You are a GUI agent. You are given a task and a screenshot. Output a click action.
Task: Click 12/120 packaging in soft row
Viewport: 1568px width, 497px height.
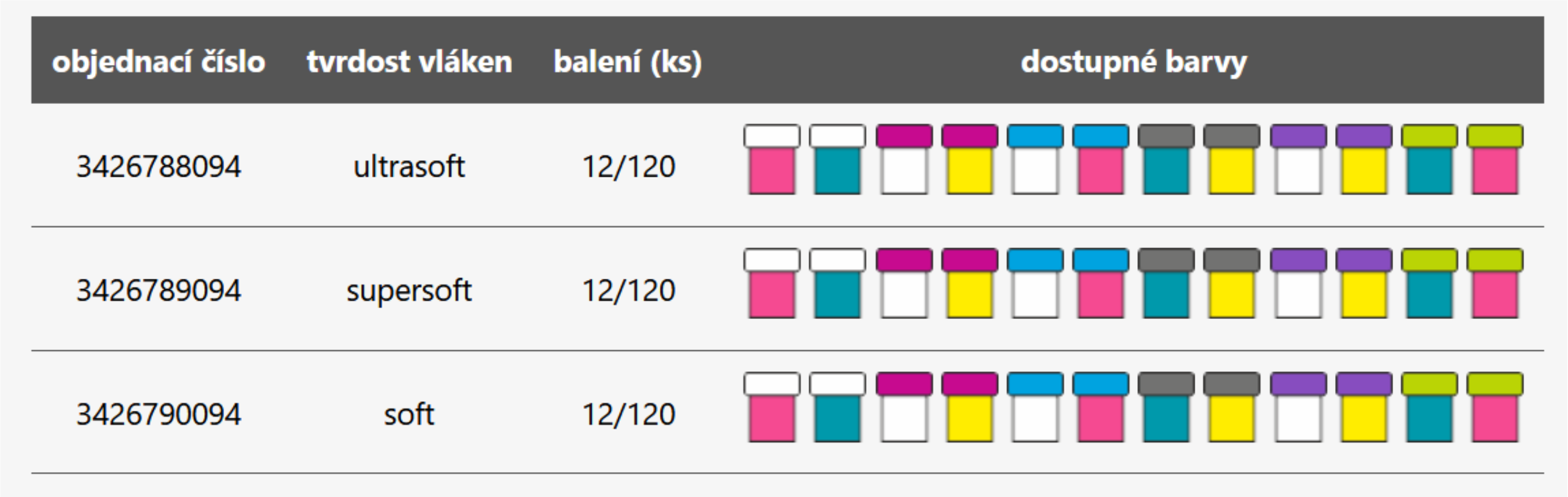point(629,414)
